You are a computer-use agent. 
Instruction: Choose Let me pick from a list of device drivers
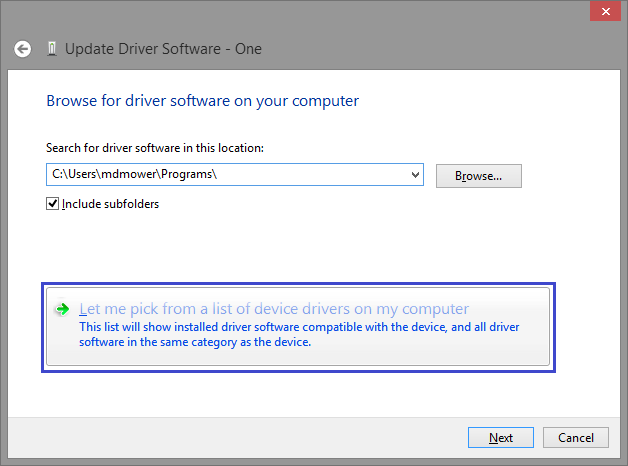[x=274, y=309]
